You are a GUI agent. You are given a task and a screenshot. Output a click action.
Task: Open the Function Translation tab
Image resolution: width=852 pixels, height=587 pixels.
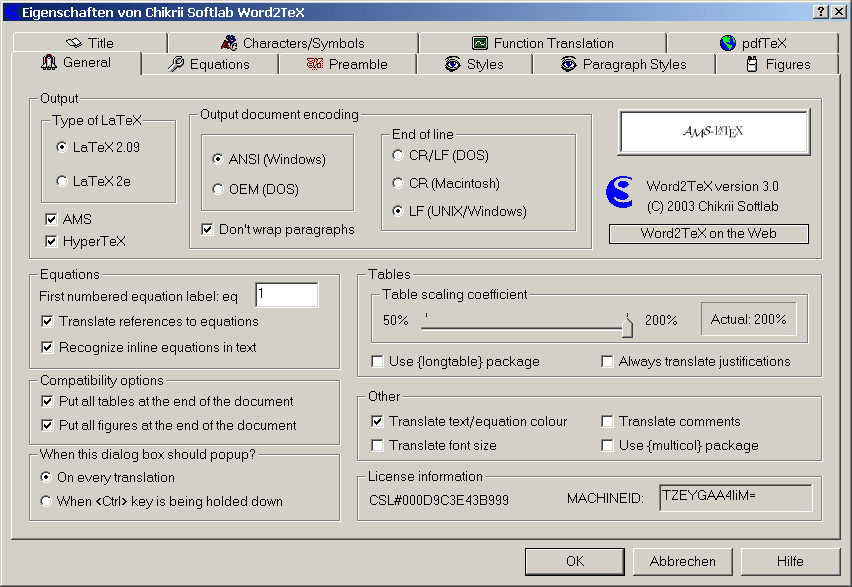pyautogui.click(x=543, y=43)
